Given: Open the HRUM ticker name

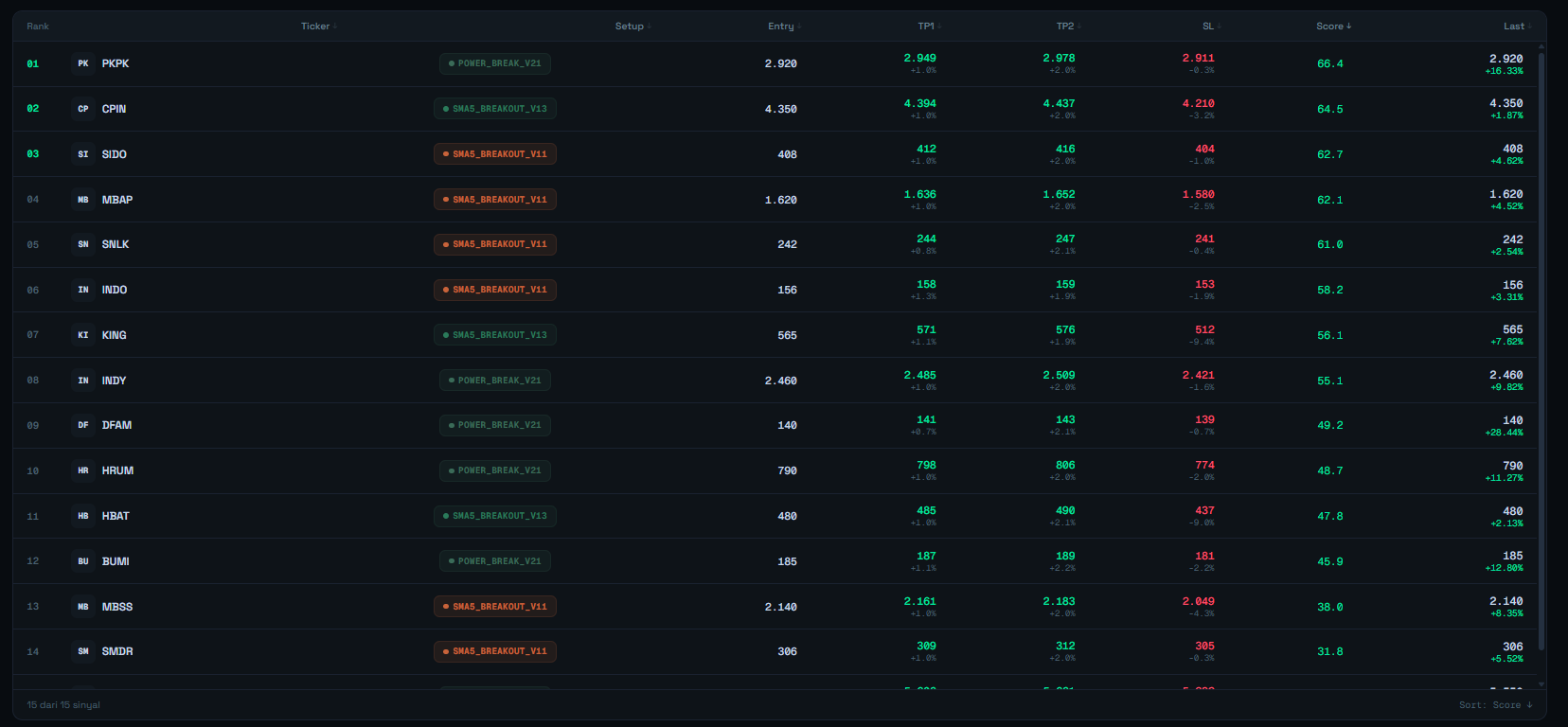Looking at the screenshot, I should 117,470.
